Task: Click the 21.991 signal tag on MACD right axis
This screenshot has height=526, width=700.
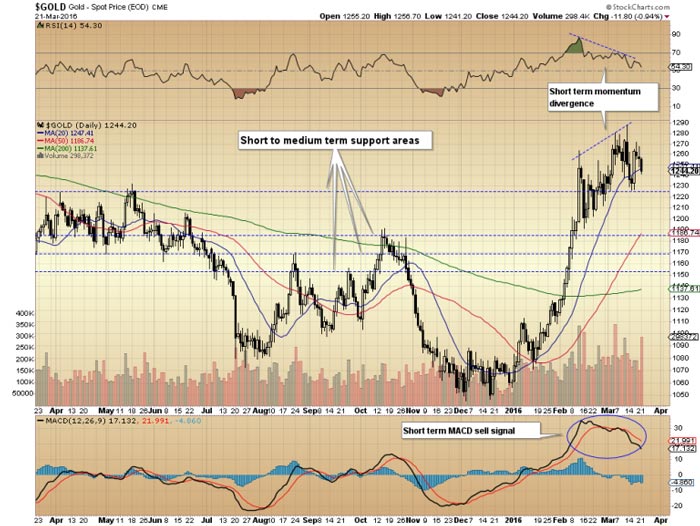Action: tap(682, 440)
